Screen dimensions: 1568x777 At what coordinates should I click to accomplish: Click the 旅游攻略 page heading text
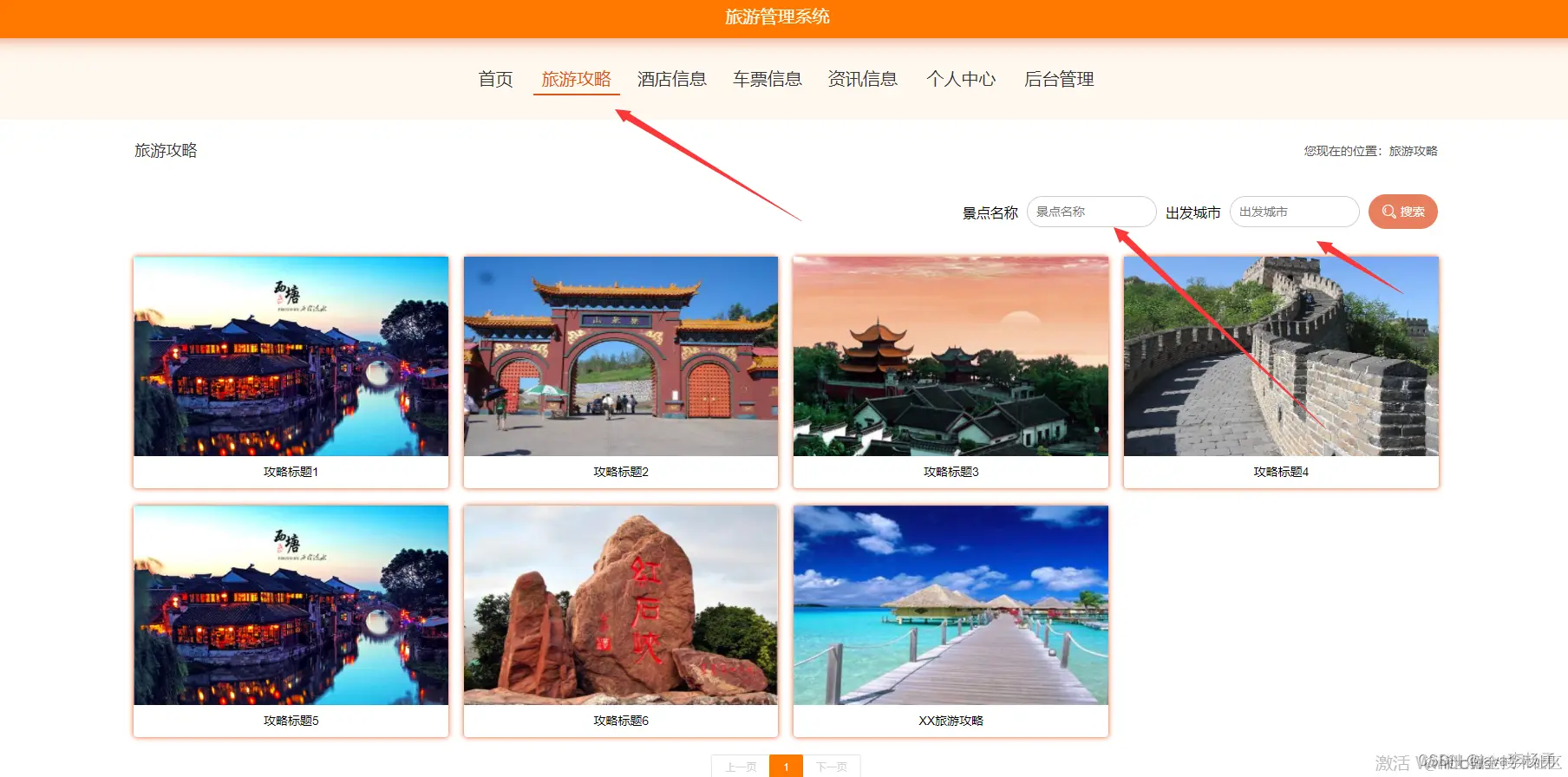(x=166, y=150)
